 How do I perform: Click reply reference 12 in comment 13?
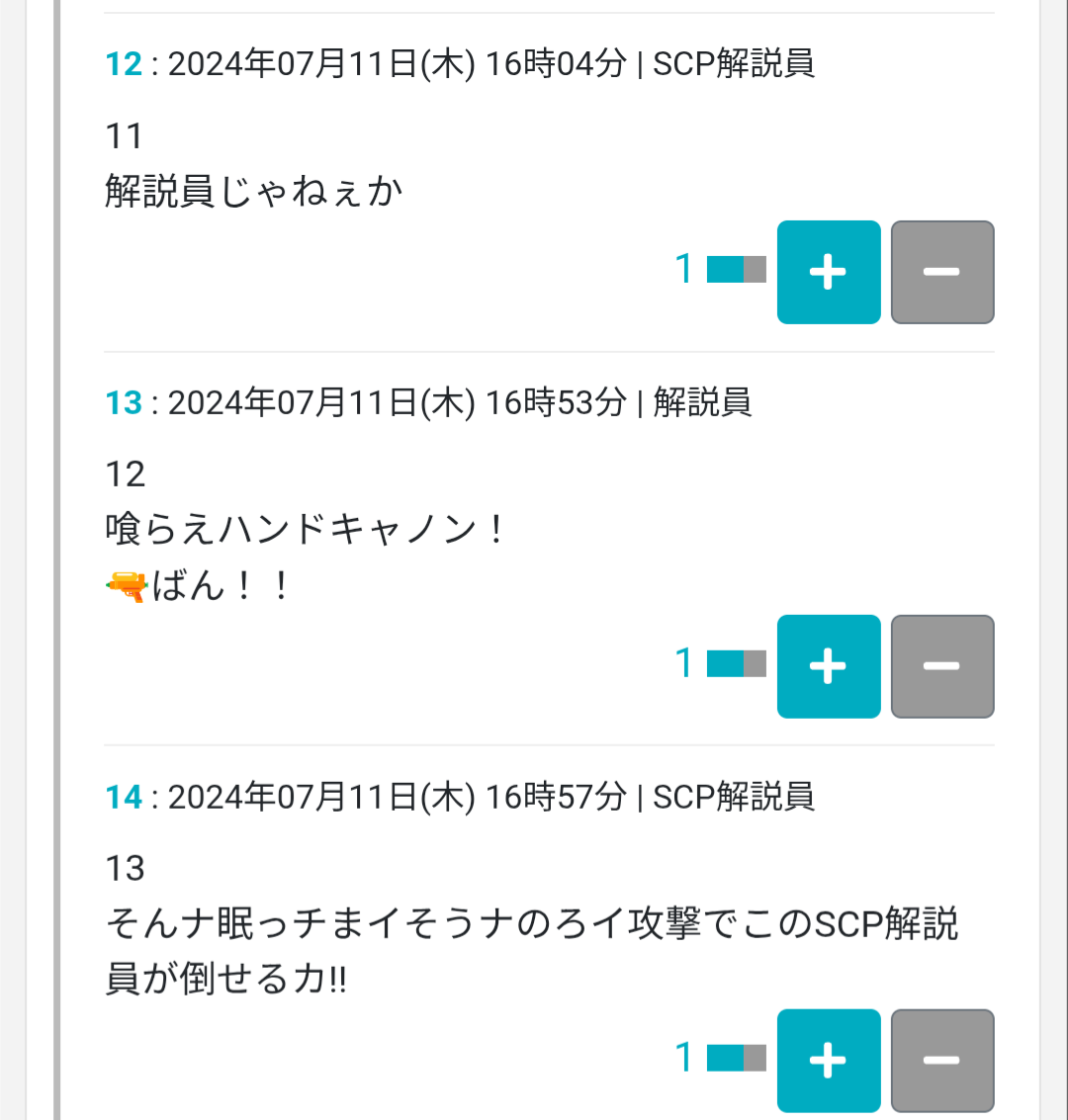tap(125, 474)
